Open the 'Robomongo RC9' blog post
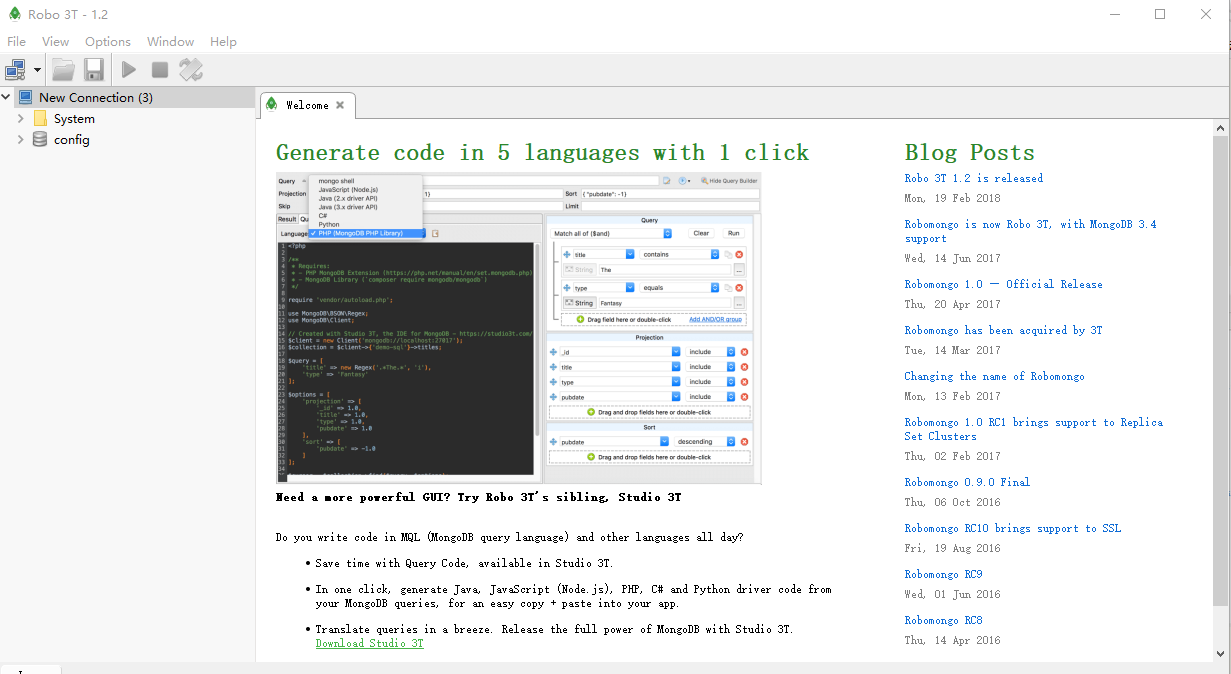 [943, 574]
